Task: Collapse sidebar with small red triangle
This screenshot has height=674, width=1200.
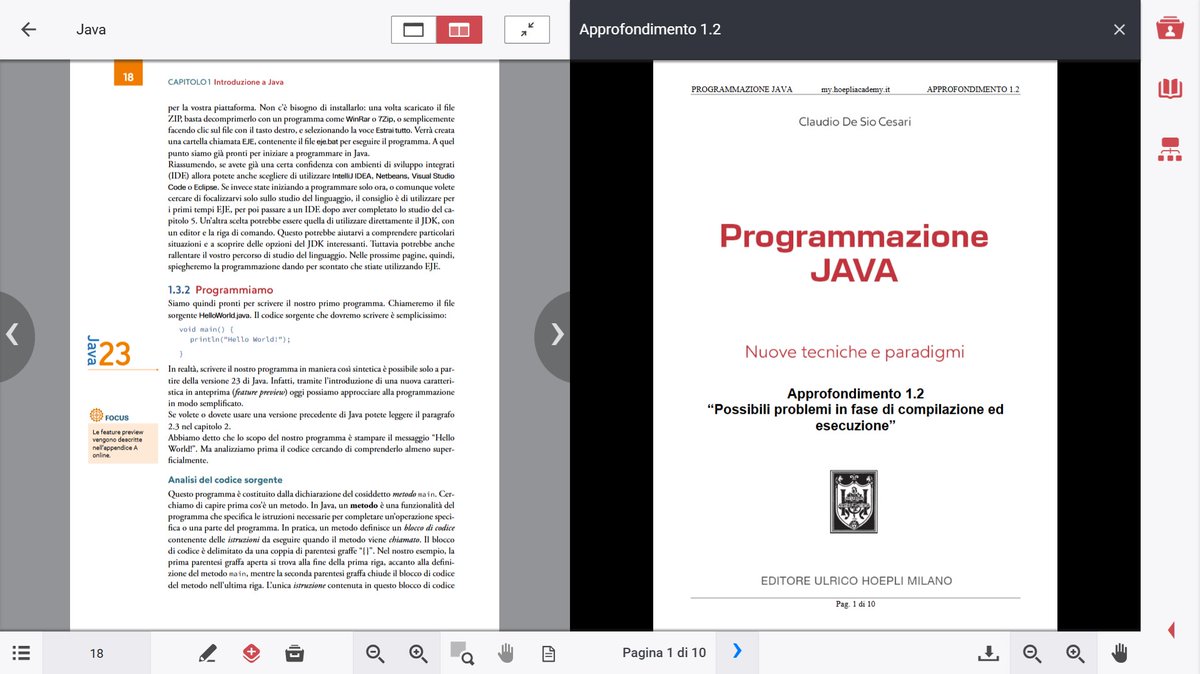Action: (x=1171, y=630)
